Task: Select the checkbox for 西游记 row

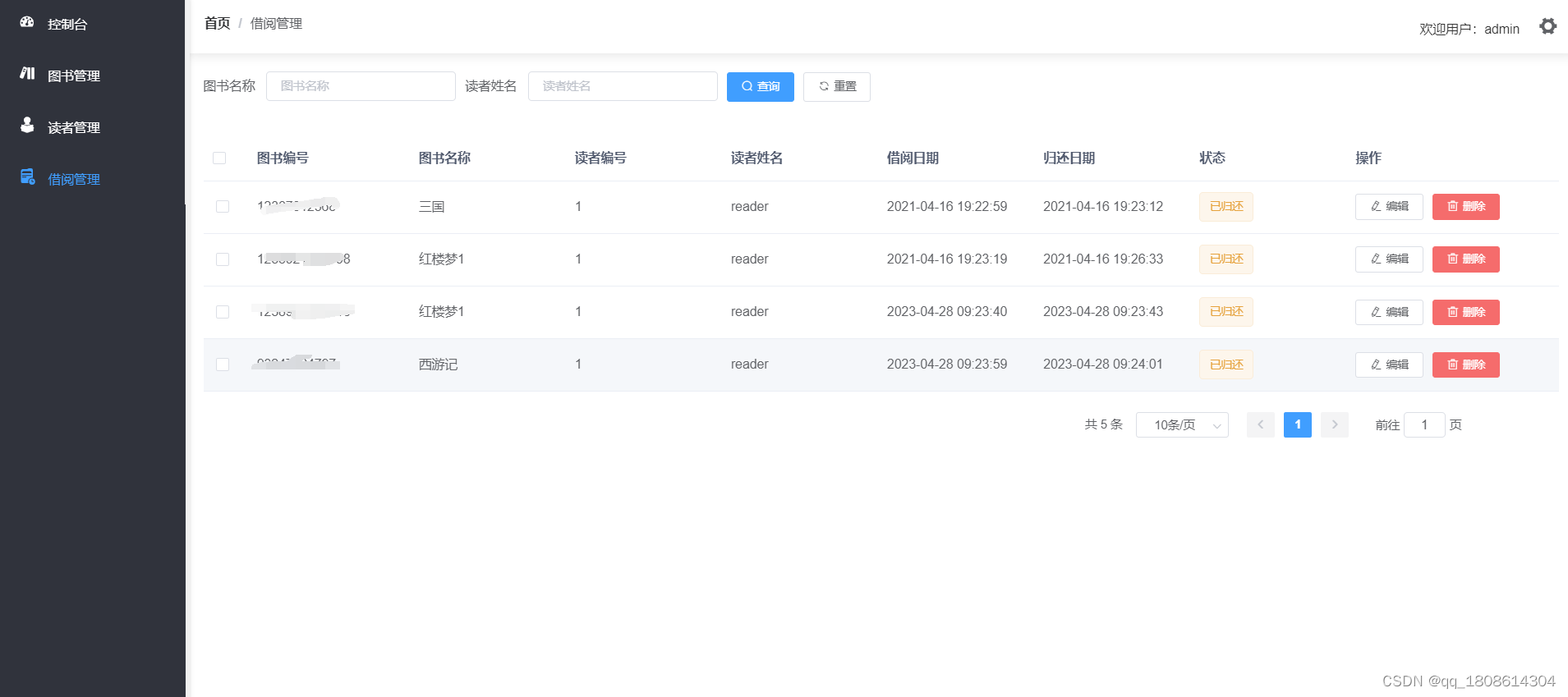Action: 223,365
